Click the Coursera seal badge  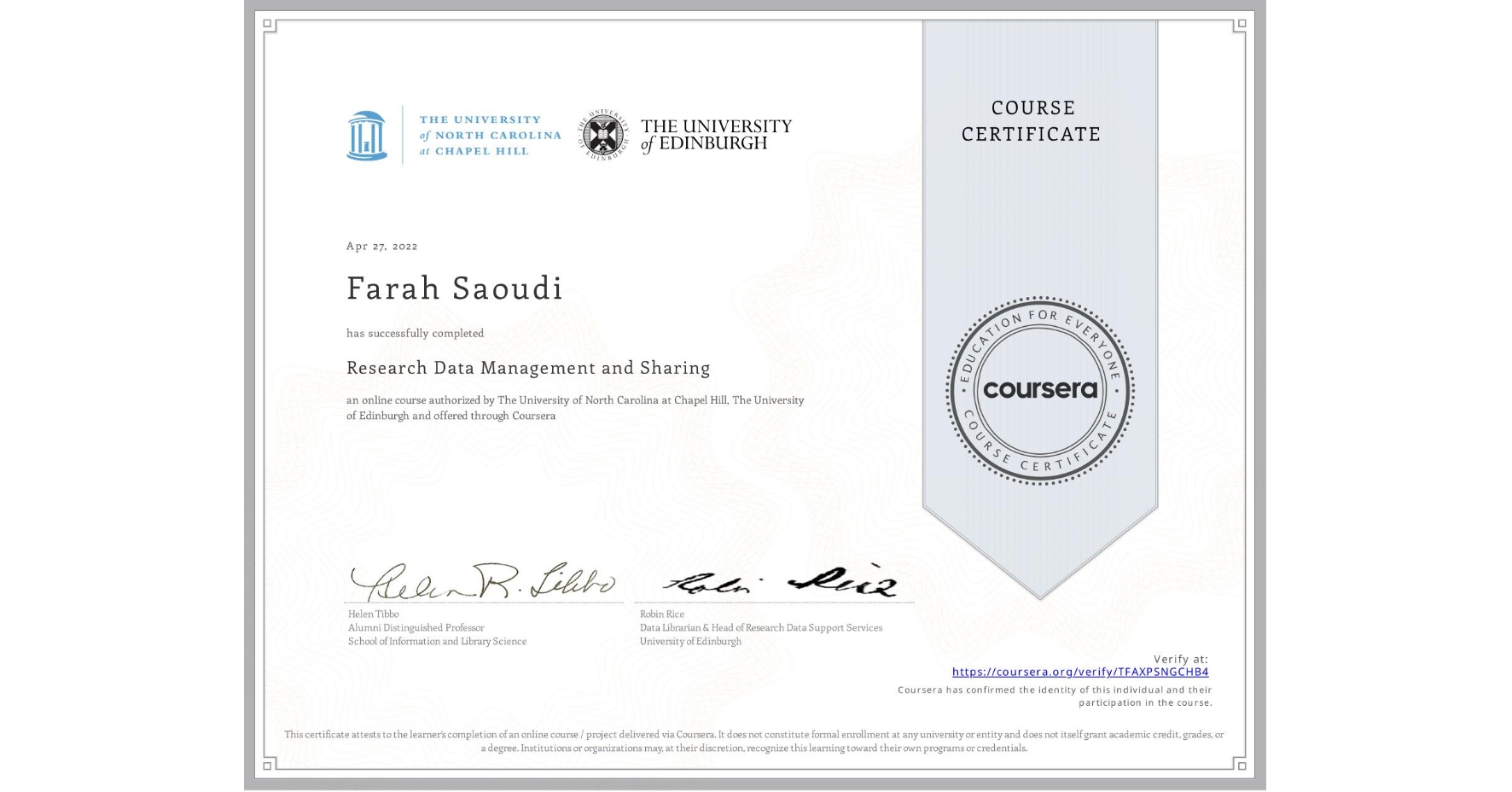pyautogui.click(x=1039, y=391)
